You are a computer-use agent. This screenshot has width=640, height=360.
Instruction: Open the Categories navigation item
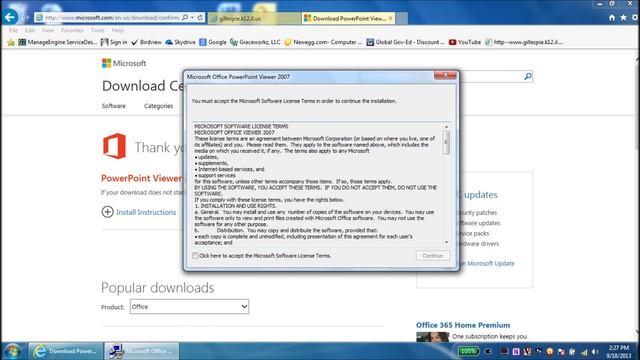point(158,106)
